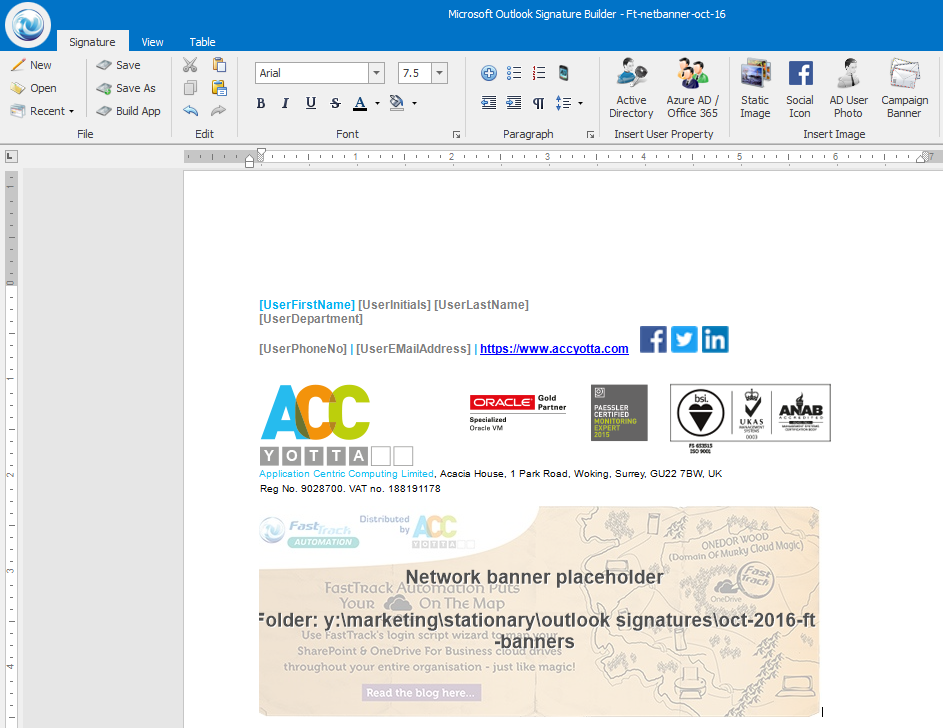Select the [UserFirstName] placeholder
This screenshot has height=728, width=943.
click(x=307, y=305)
